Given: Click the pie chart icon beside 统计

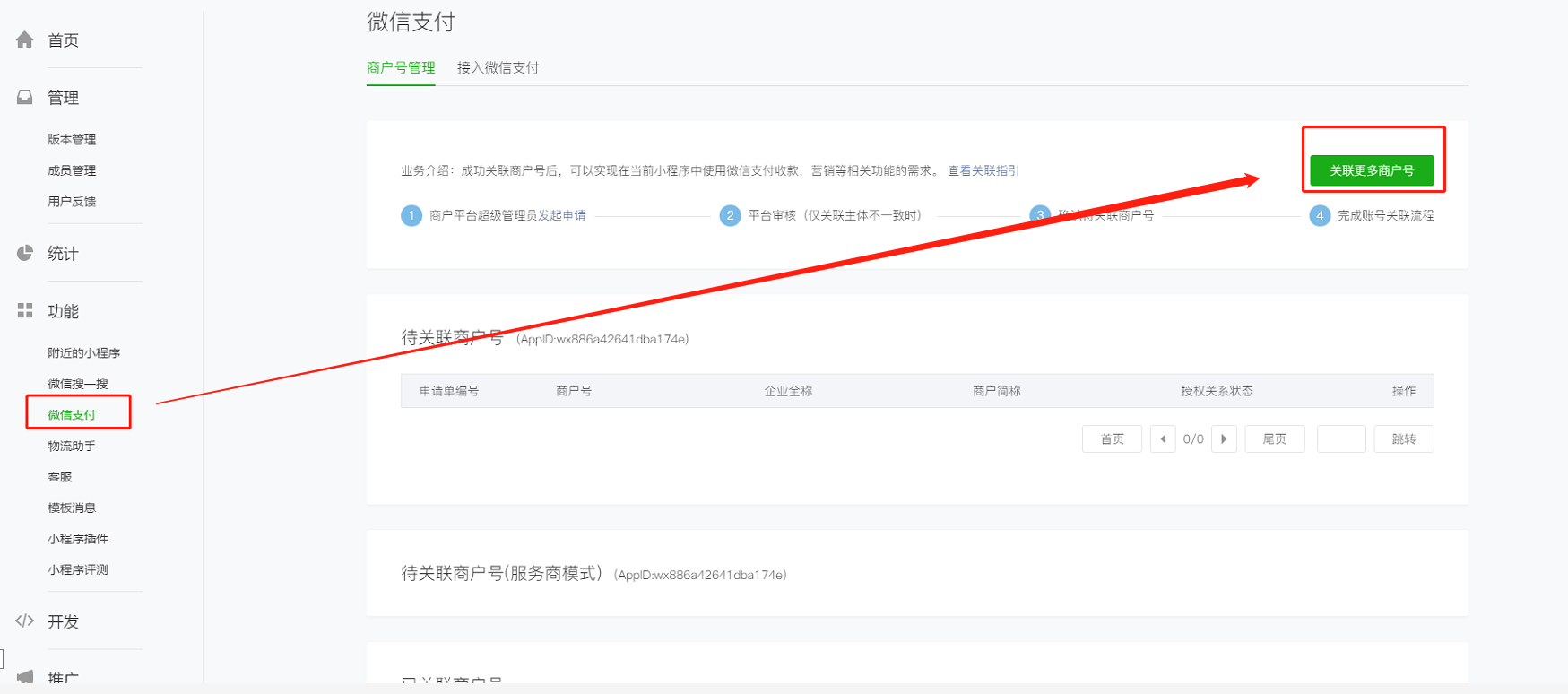Looking at the screenshot, I should click(25, 253).
